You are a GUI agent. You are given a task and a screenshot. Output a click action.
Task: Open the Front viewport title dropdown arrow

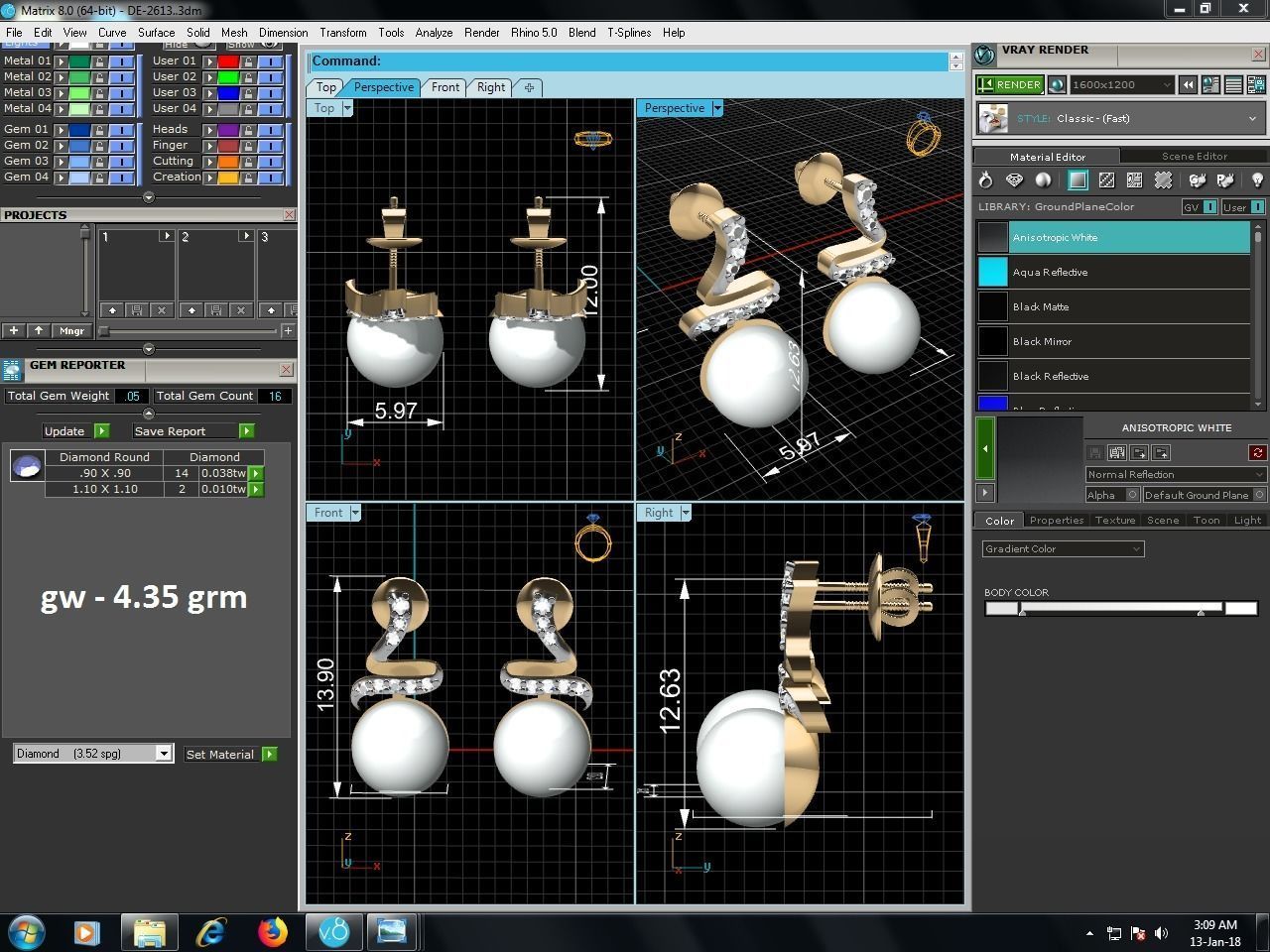coord(355,513)
